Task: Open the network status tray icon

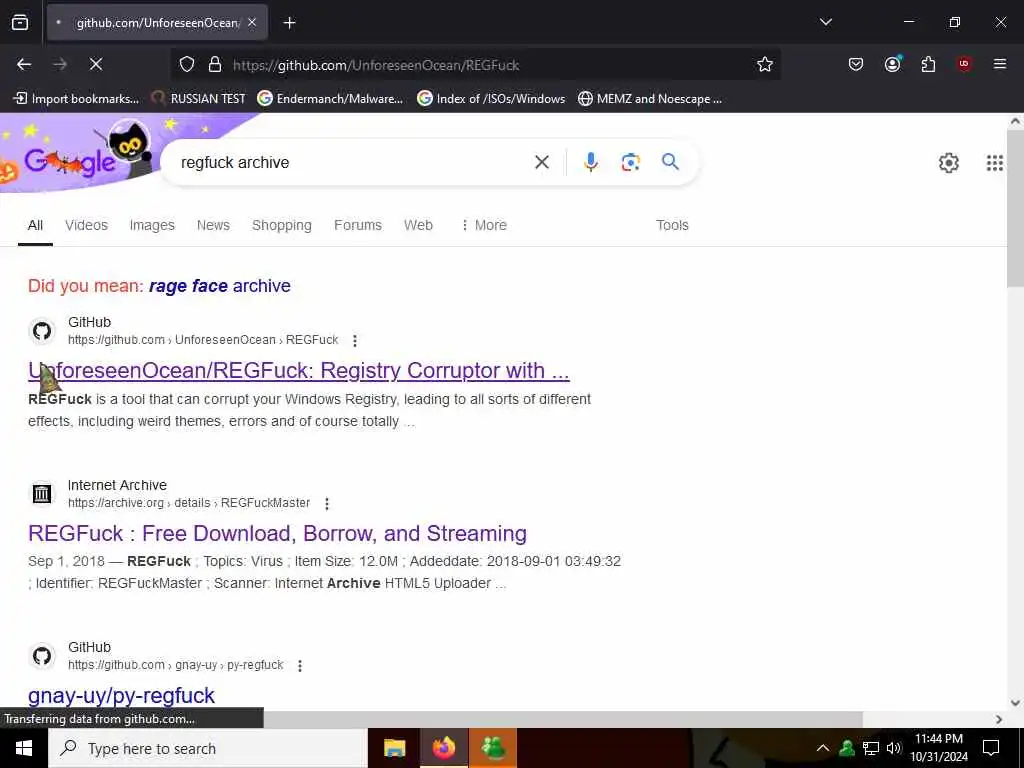Action: pyautogui.click(x=871, y=748)
